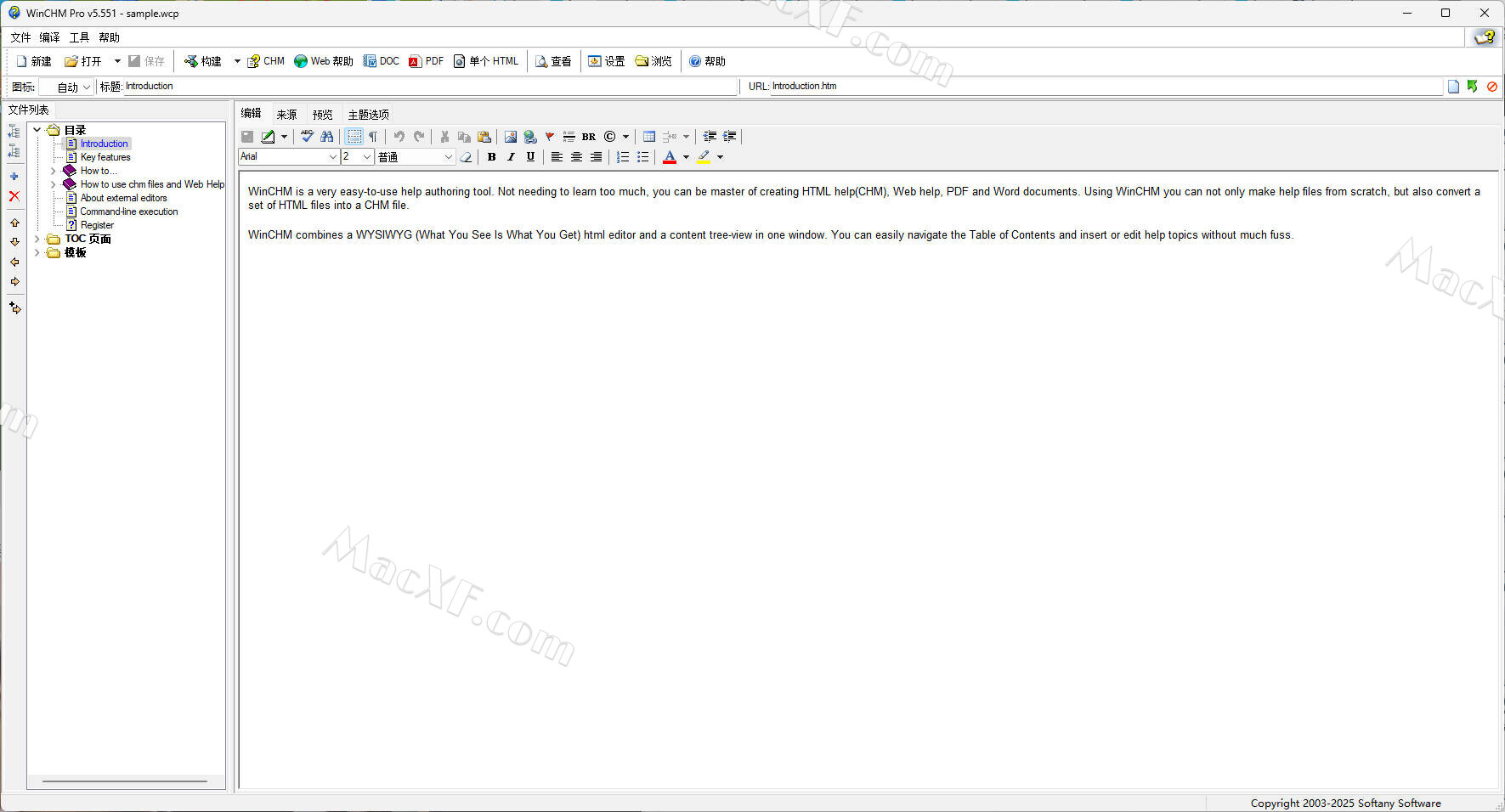The height and width of the screenshot is (812, 1505).
Task: Align text left
Action: [557, 157]
